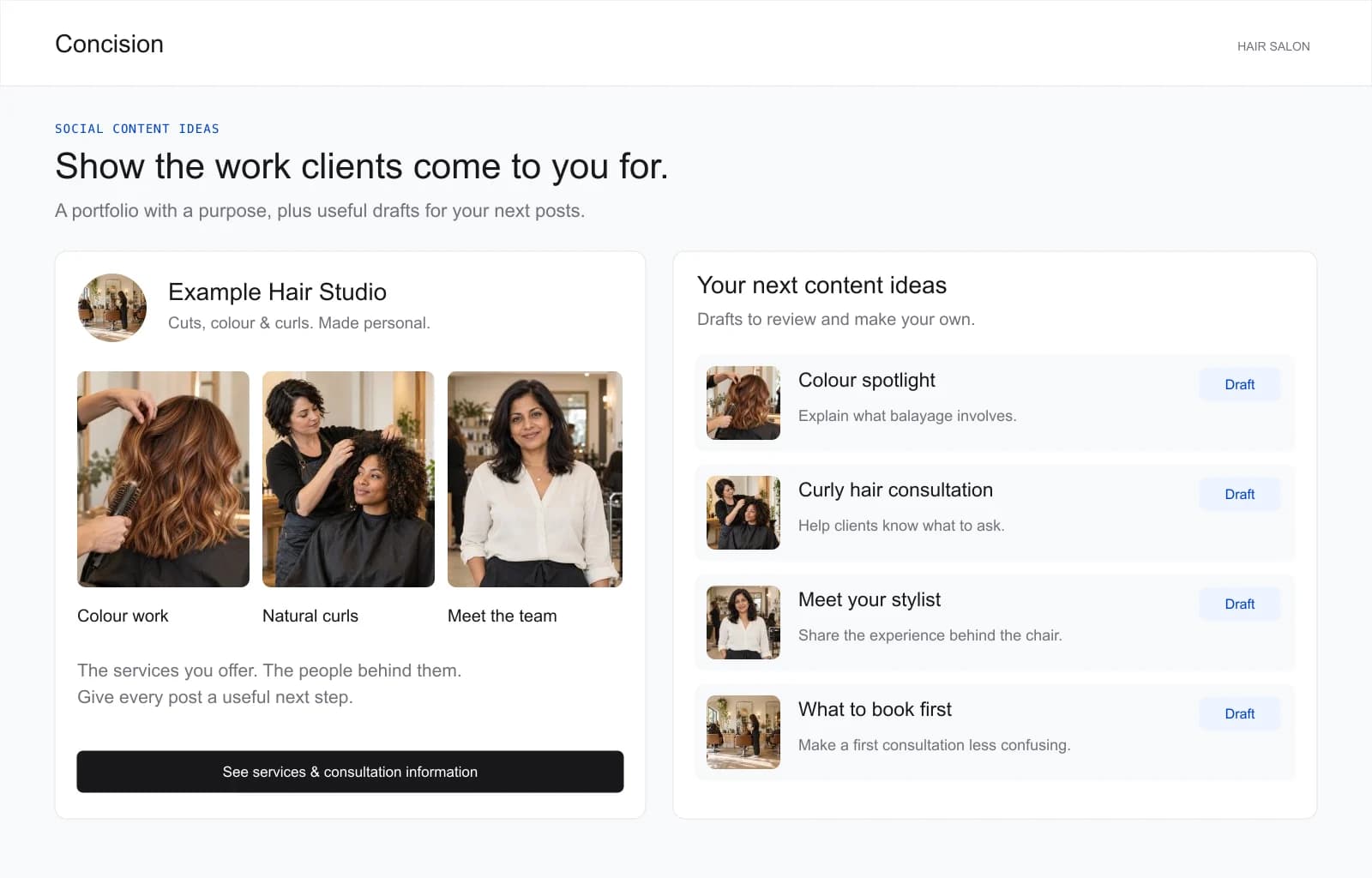Open the What to book first thumbnail
The width and height of the screenshot is (1372, 878).
[743, 732]
